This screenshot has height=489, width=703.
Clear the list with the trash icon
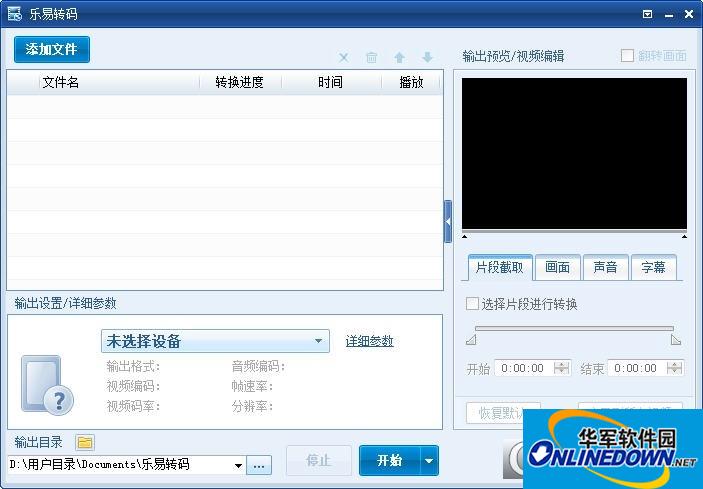[x=371, y=57]
